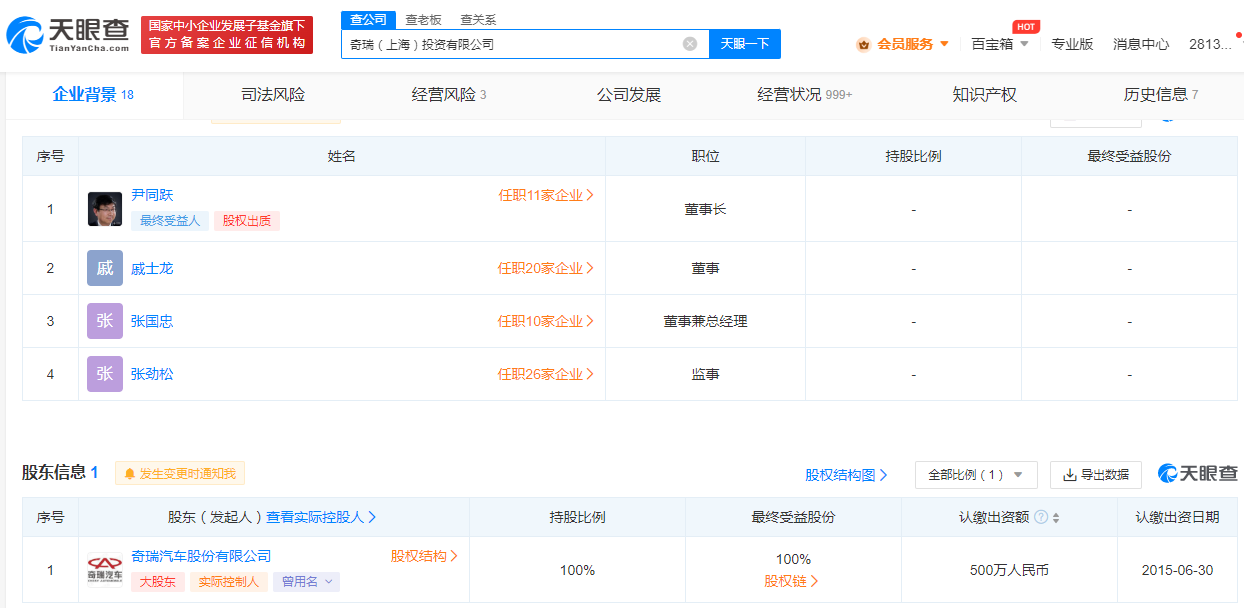Switch to the 查关系 search tab
This screenshot has width=1244, height=608.
point(478,19)
